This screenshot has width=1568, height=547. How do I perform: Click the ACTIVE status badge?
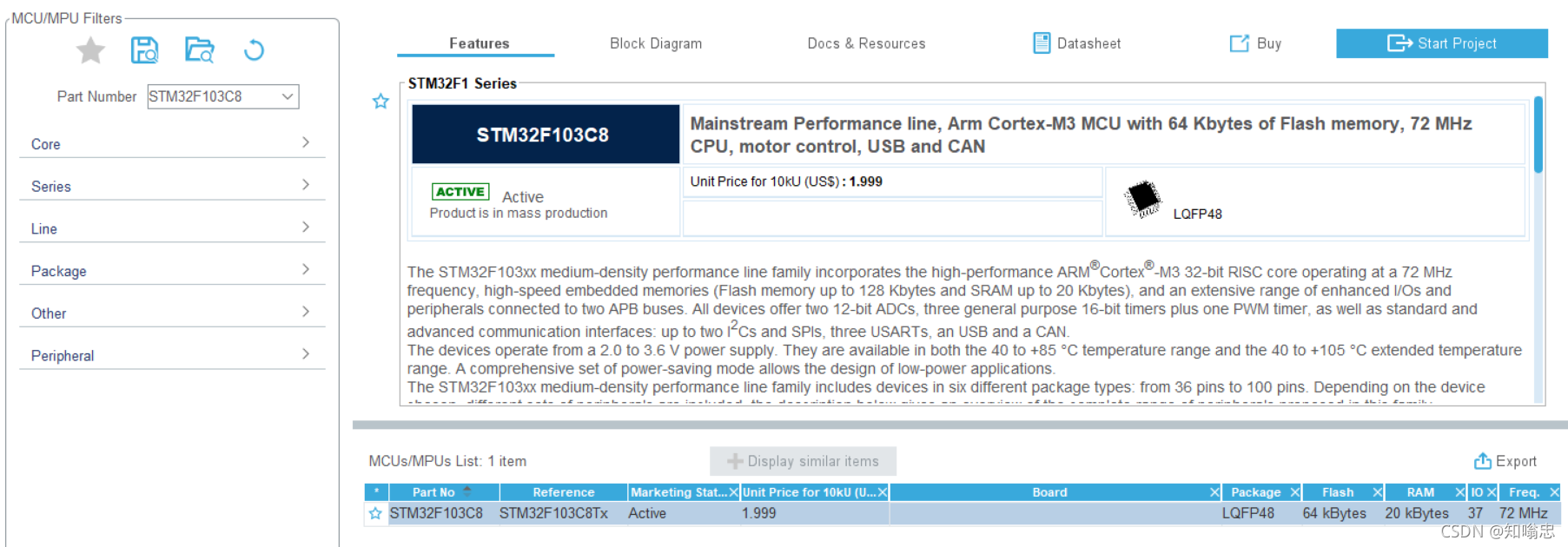[x=460, y=192]
